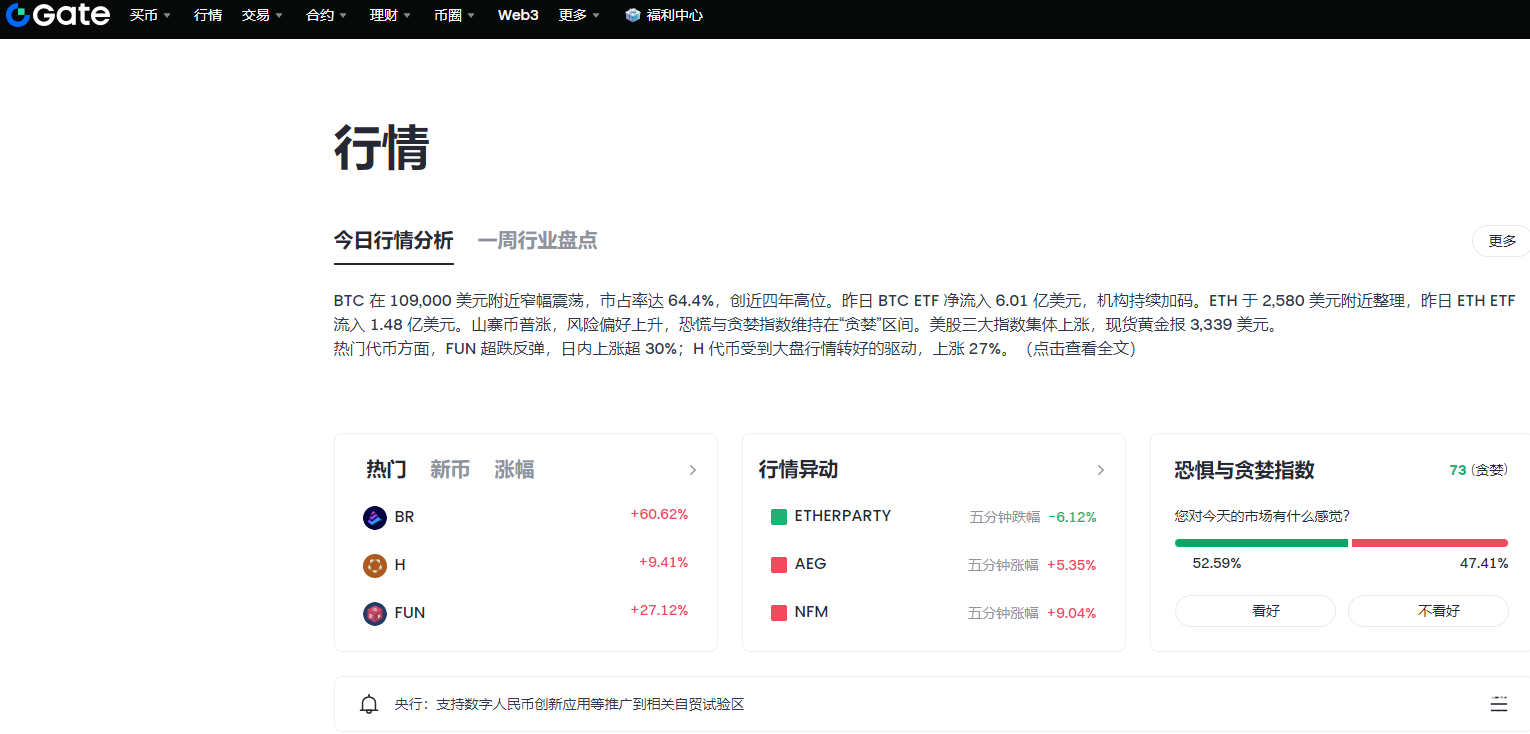Click the H coin icon
This screenshot has height=734, width=1530.
point(375,565)
